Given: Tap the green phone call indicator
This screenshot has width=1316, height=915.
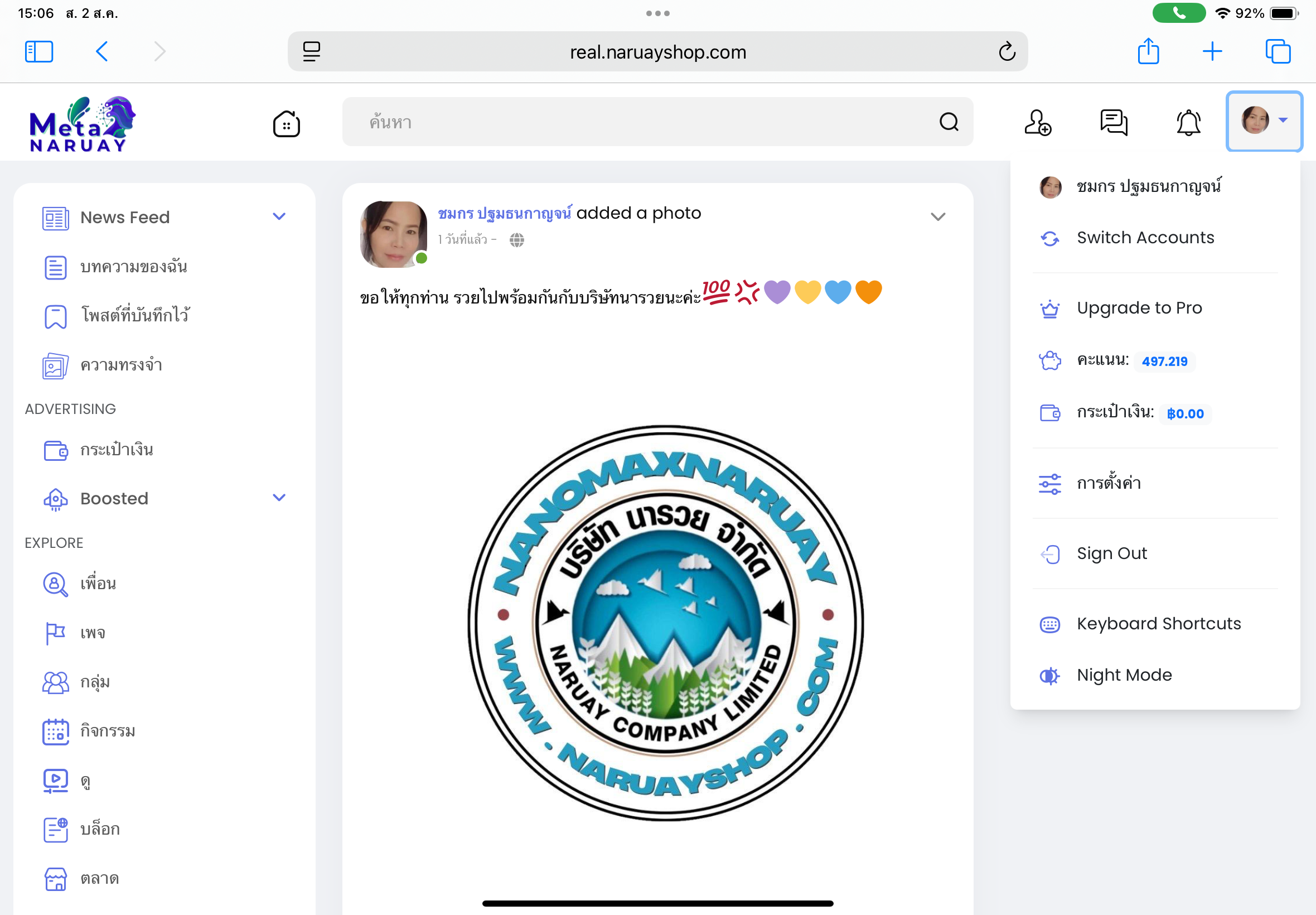Looking at the screenshot, I should (1179, 13).
